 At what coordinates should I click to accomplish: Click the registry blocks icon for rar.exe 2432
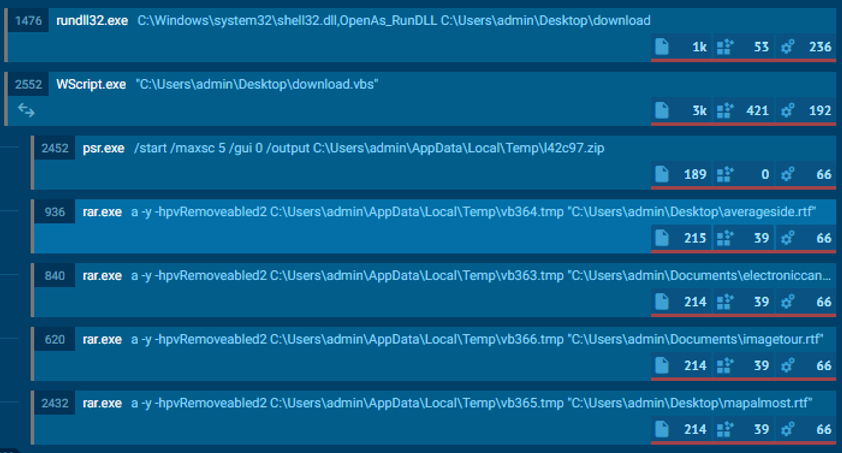tap(725, 429)
